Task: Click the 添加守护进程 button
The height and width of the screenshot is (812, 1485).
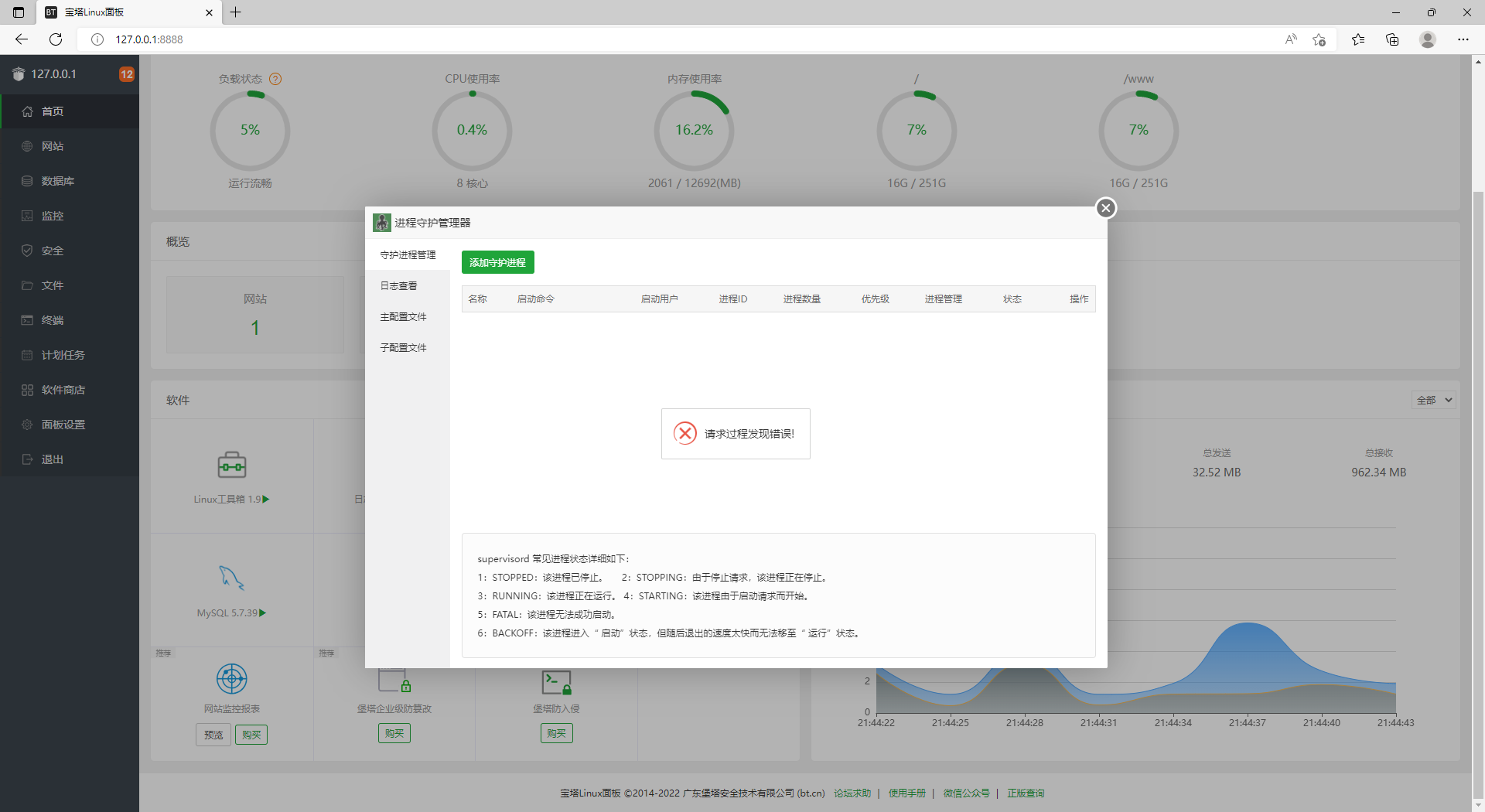Action: (497, 262)
